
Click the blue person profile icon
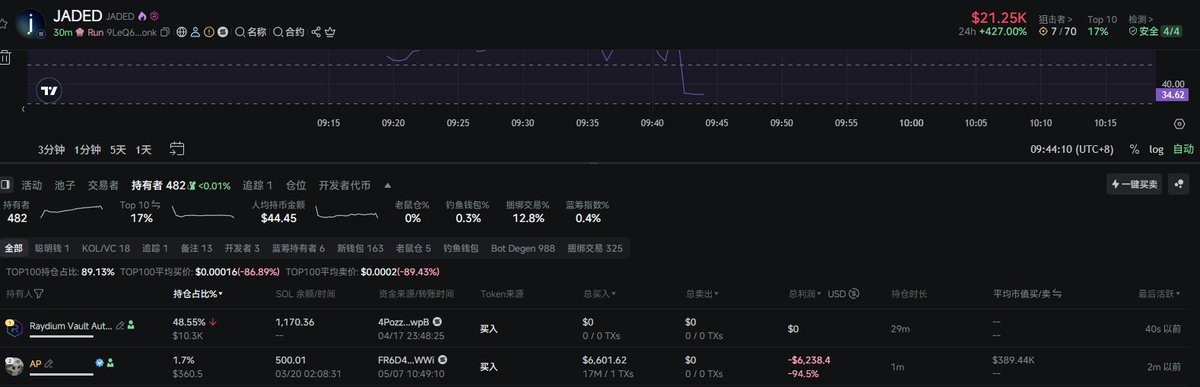pos(196,32)
